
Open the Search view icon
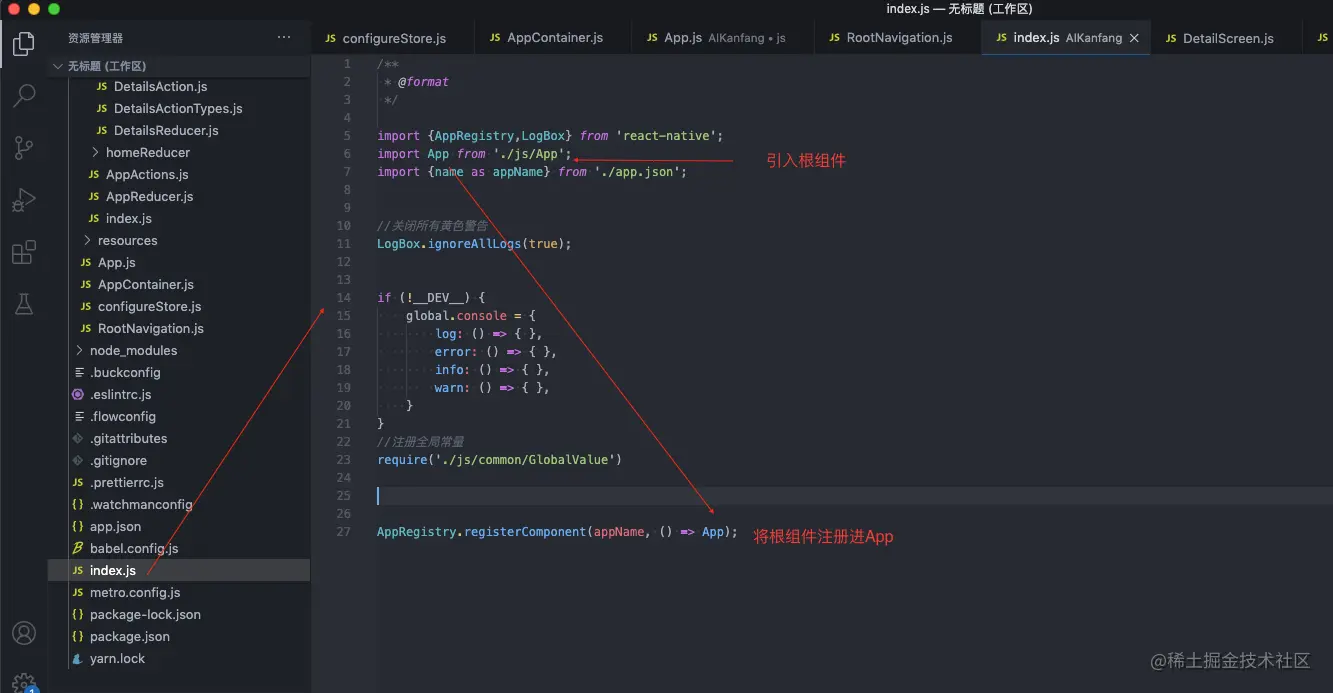(x=24, y=96)
